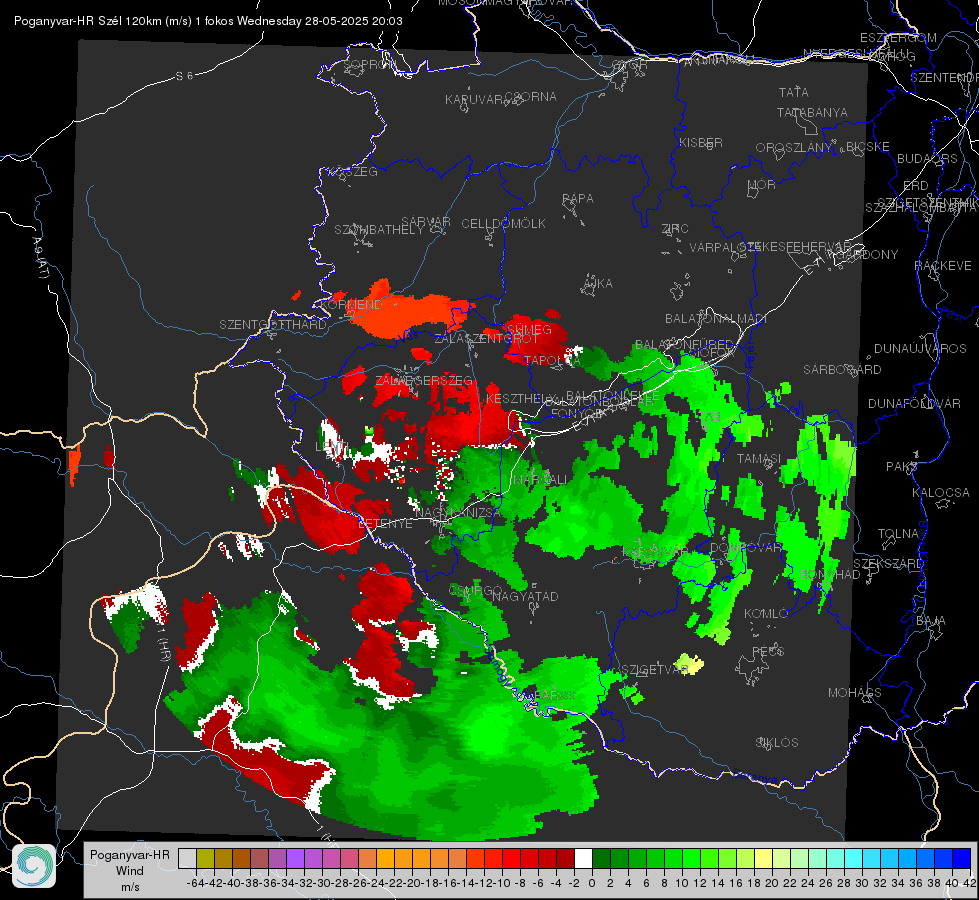
Task: Click the KAPOSVÁR city label
Action: coord(655,553)
